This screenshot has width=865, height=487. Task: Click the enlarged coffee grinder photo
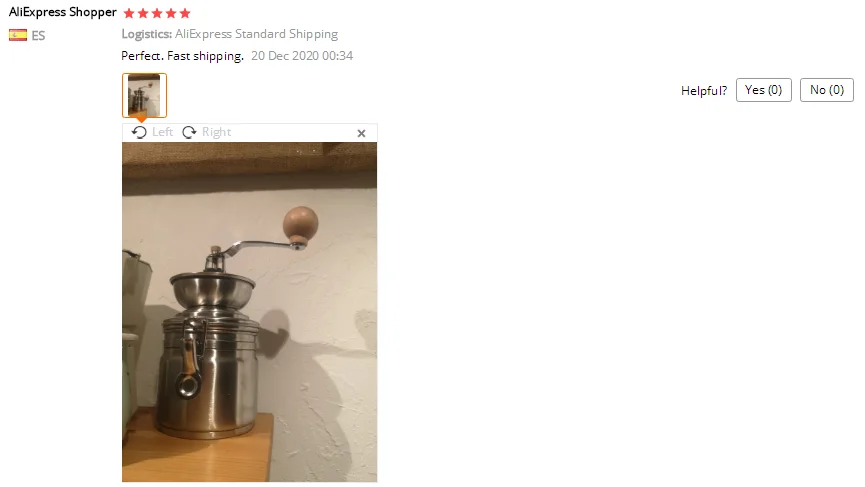tap(249, 312)
